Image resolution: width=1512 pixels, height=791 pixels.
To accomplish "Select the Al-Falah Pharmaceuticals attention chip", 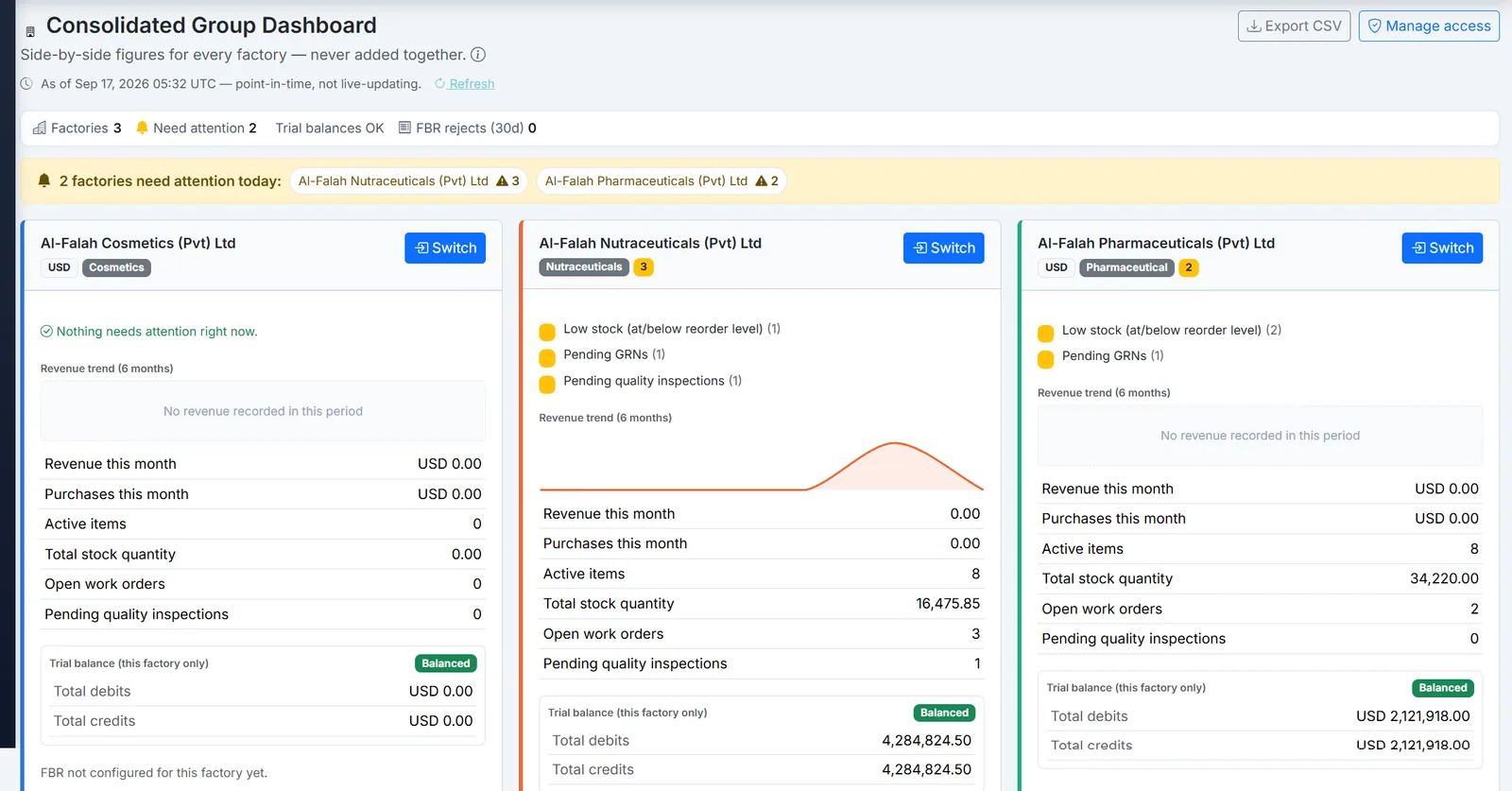I will click(x=661, y=181).
